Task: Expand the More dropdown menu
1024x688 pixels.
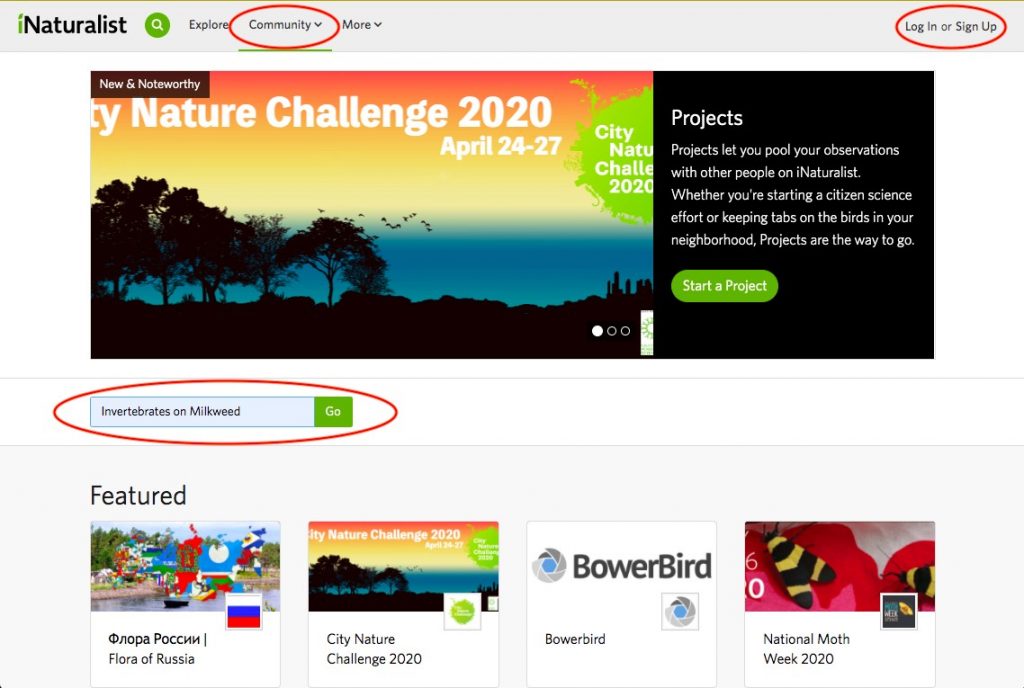Action: coord(362,25)
